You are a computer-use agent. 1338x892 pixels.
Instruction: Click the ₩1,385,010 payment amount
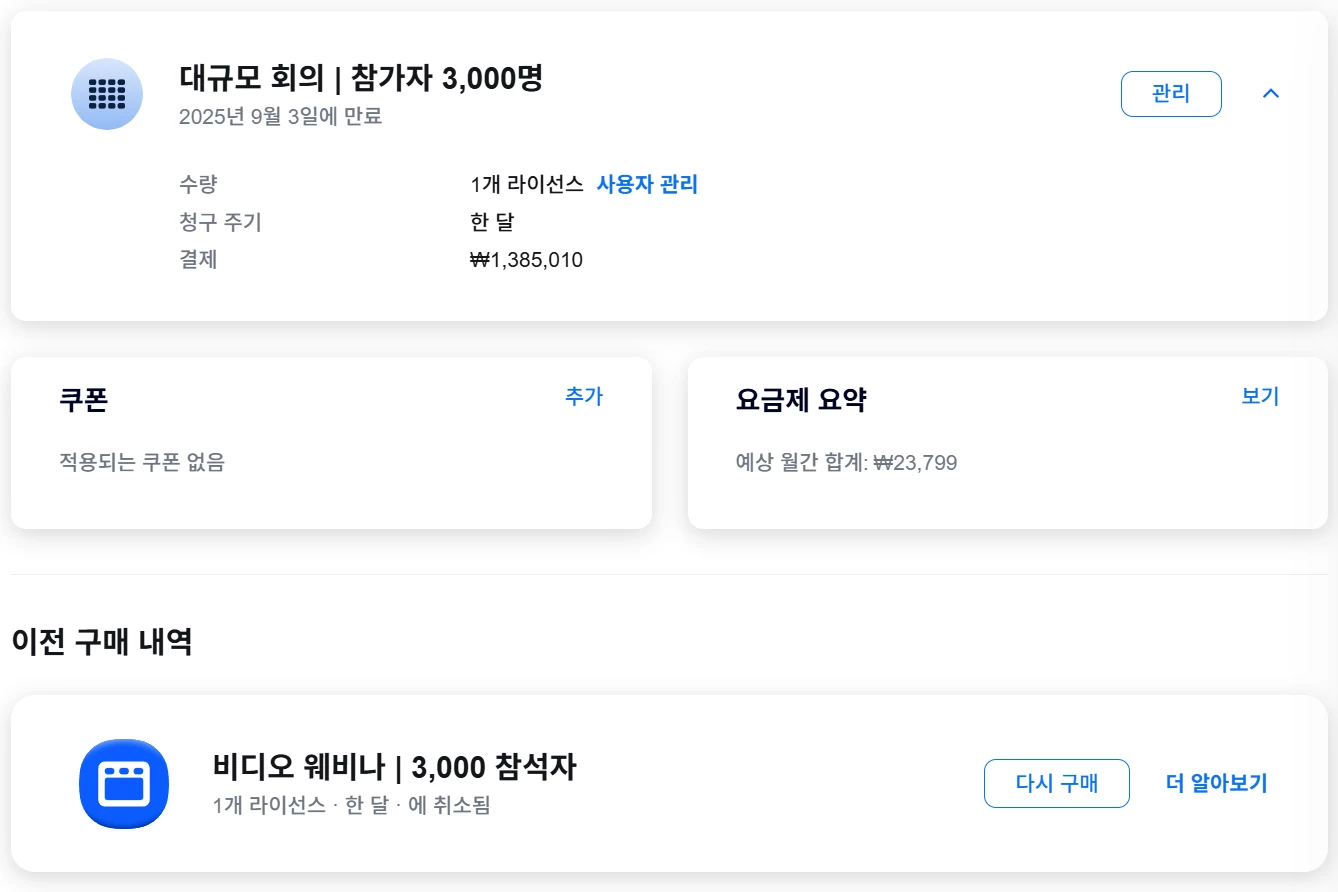pyautogui.click(x=526, y=260)
